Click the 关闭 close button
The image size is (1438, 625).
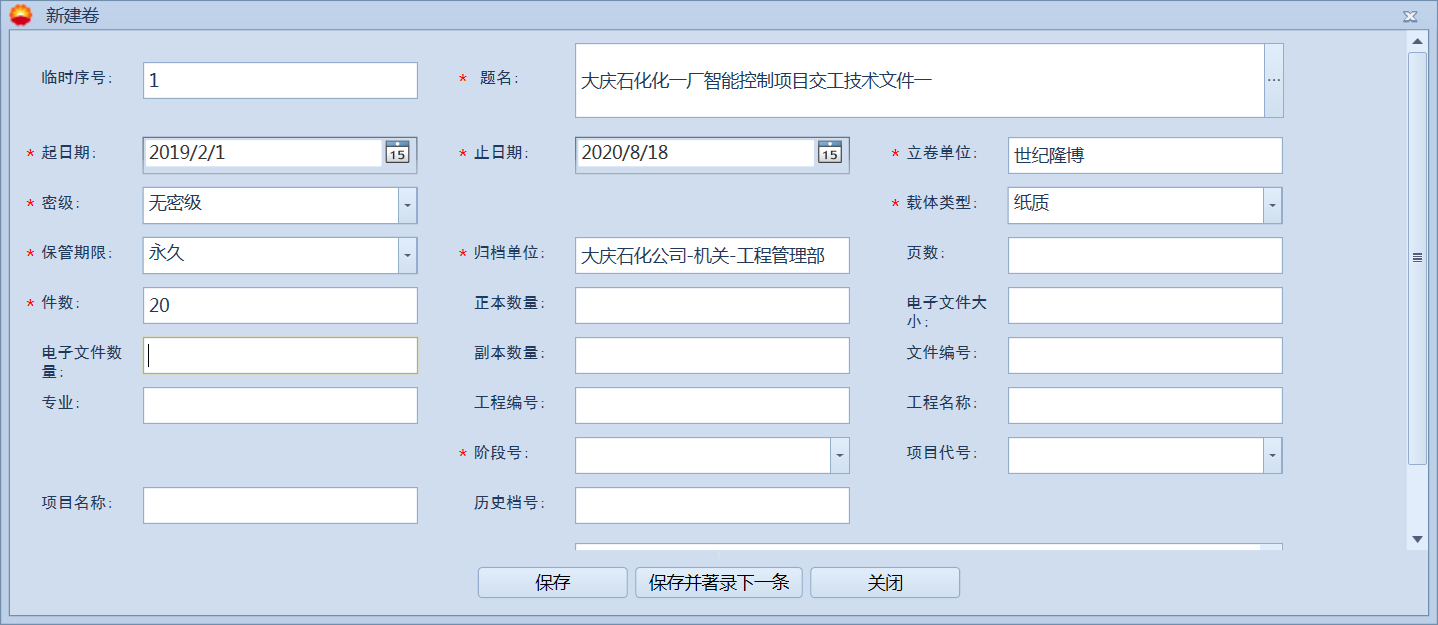[884, 582]
